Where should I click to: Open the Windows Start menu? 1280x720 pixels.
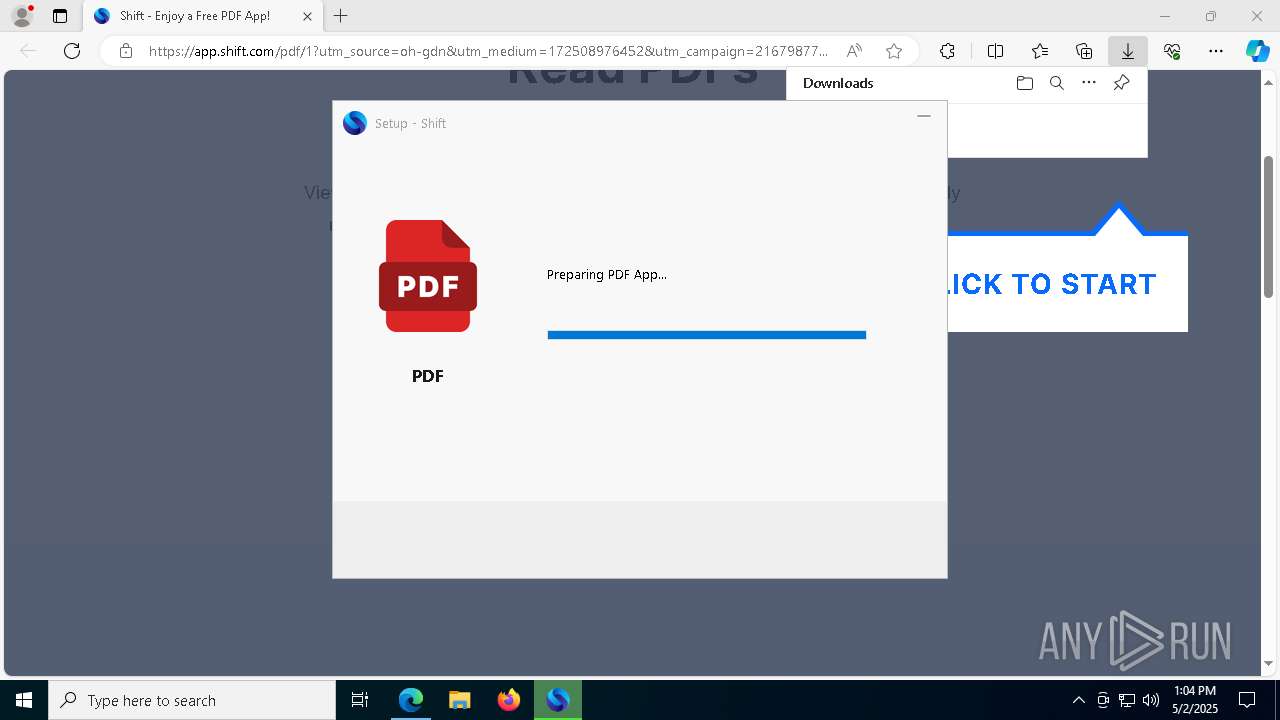point(24,700)
